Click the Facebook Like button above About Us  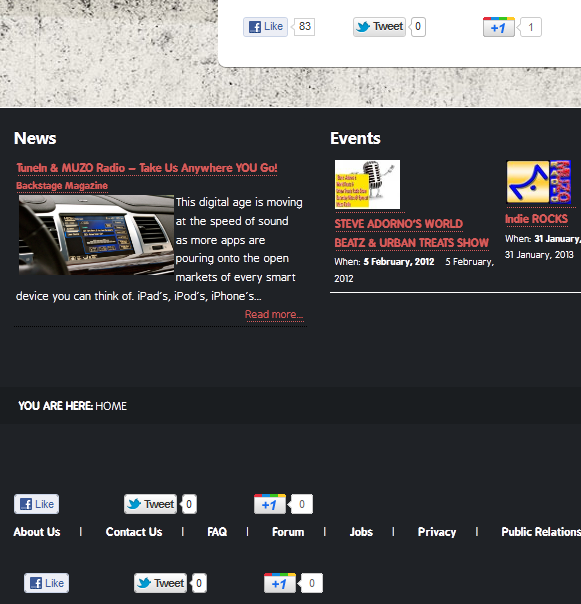coord(37,504)
